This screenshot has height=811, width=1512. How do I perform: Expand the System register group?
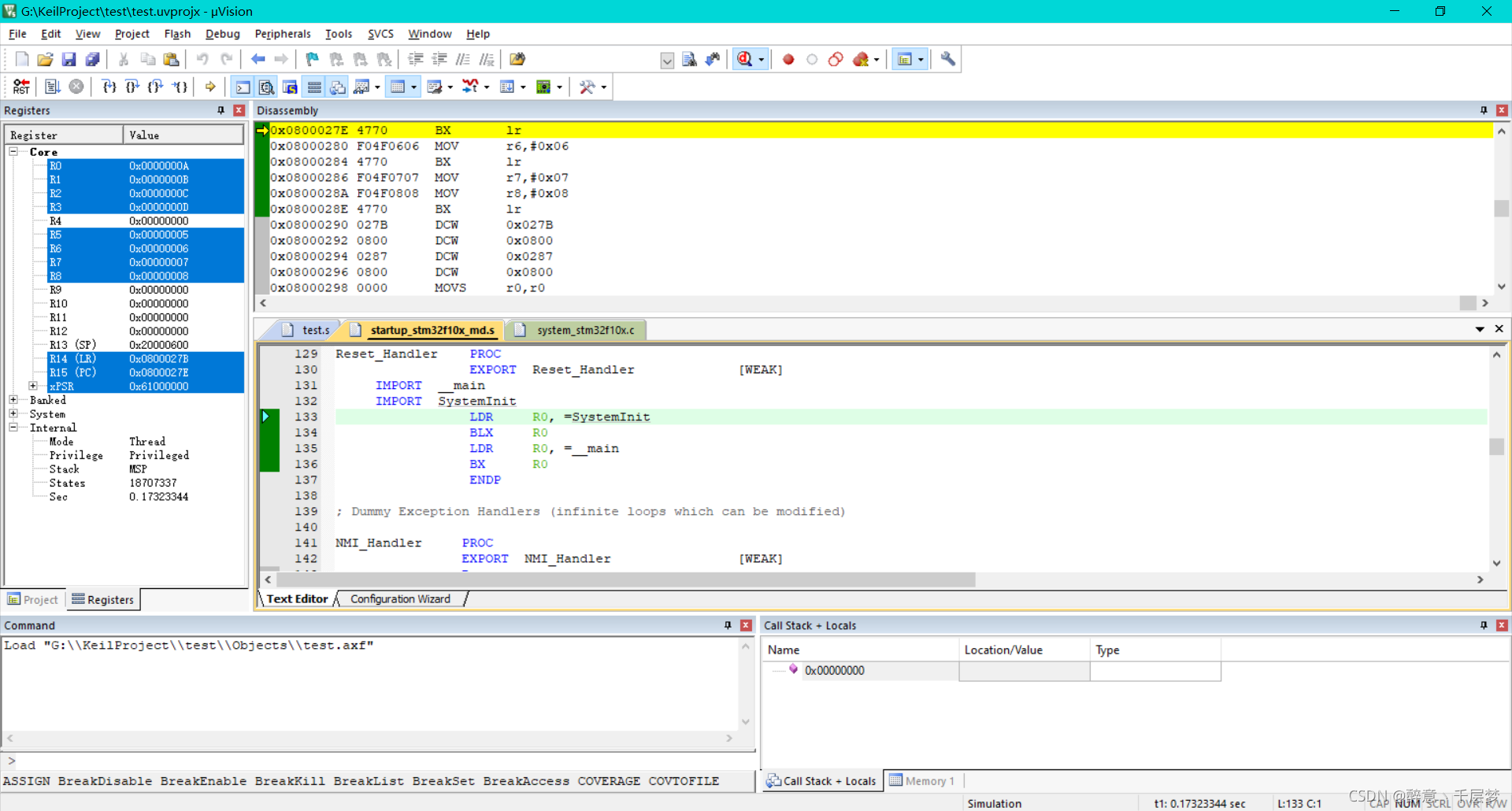click(x=13, y=413)
